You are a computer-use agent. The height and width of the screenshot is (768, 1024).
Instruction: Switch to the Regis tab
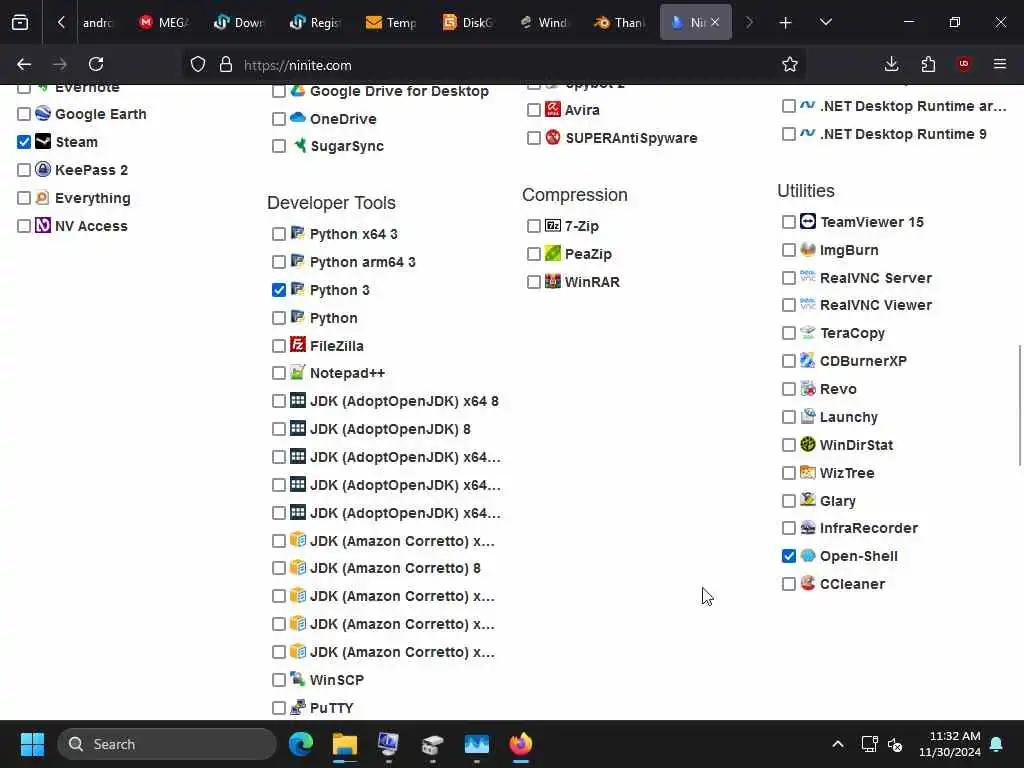point(315,22)
